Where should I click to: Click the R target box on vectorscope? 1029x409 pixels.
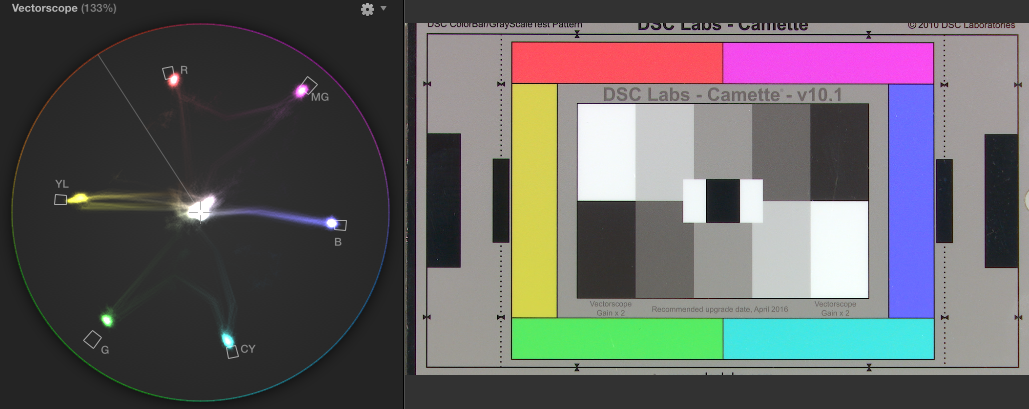[169, 72]
